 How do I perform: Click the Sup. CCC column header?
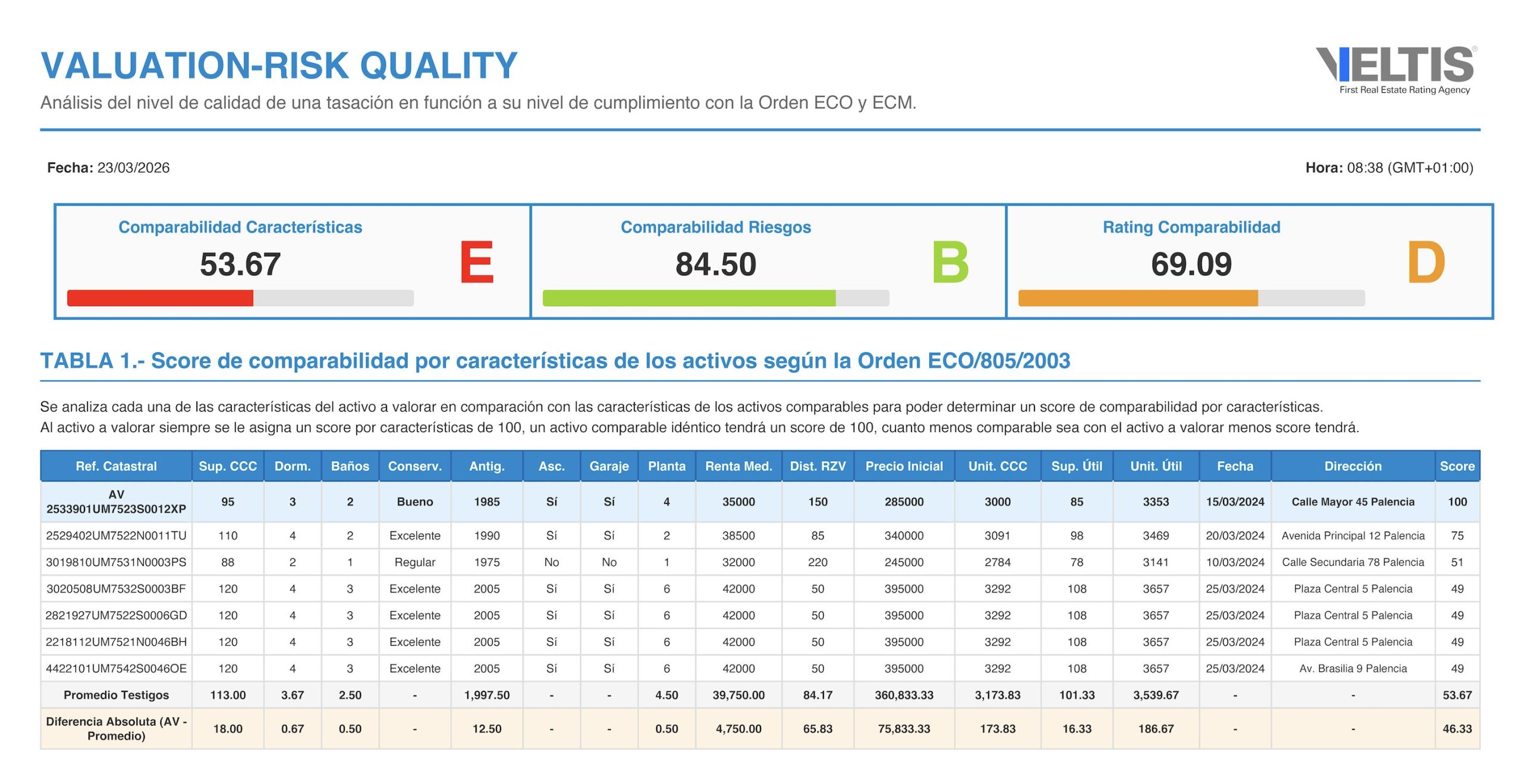point(228,466)
